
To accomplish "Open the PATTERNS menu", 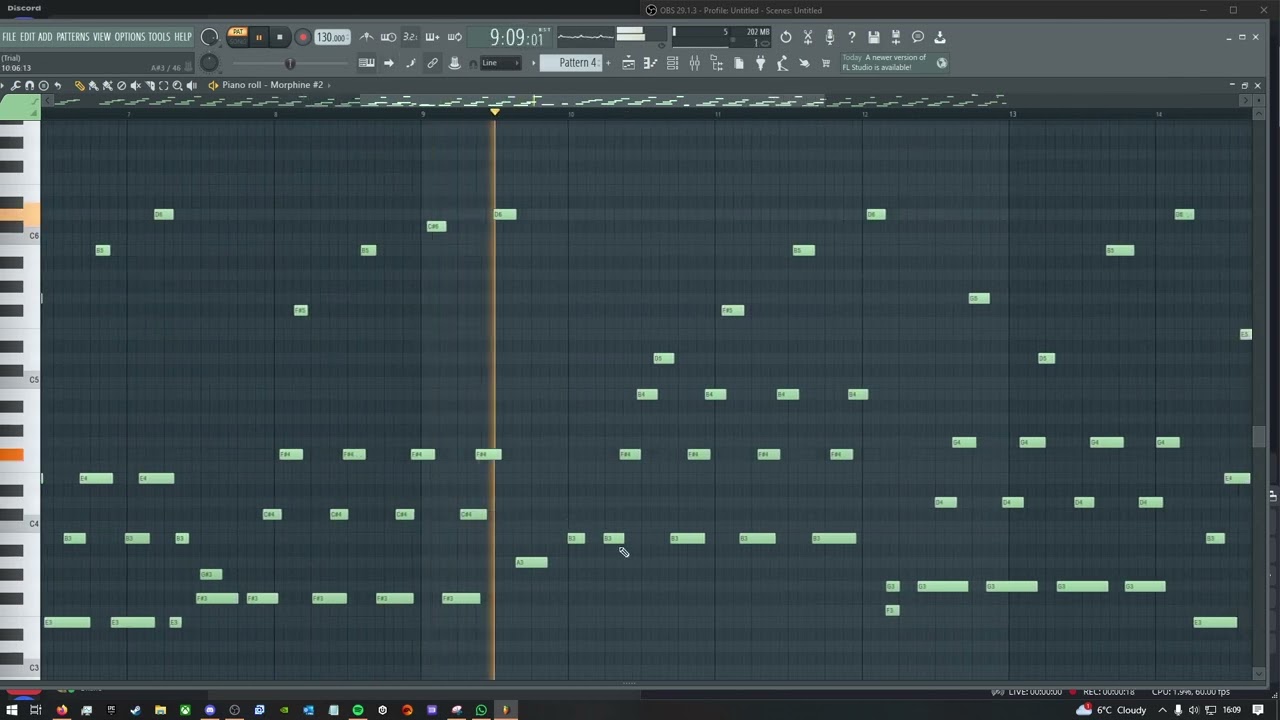I will click(x=72, y=37).
